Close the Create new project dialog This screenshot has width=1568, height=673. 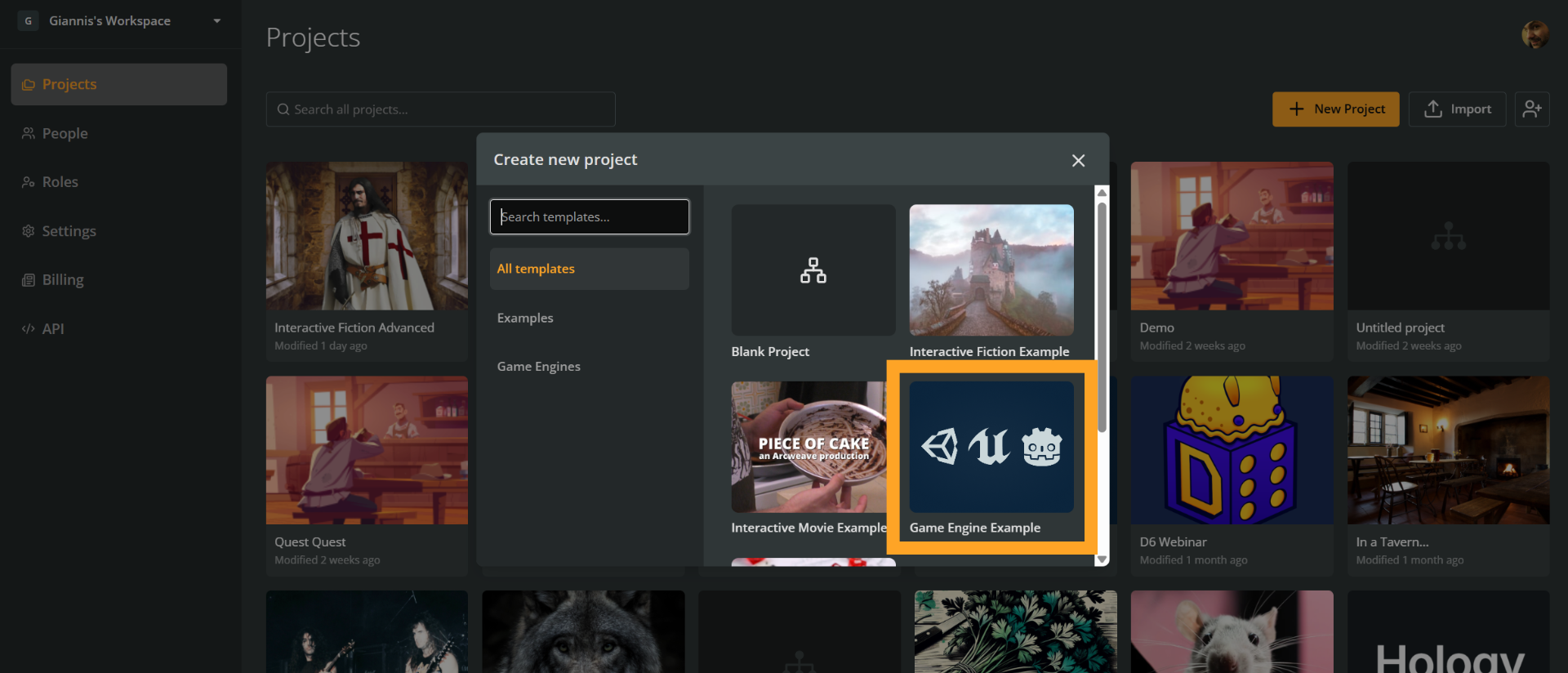click(1078, 161)
